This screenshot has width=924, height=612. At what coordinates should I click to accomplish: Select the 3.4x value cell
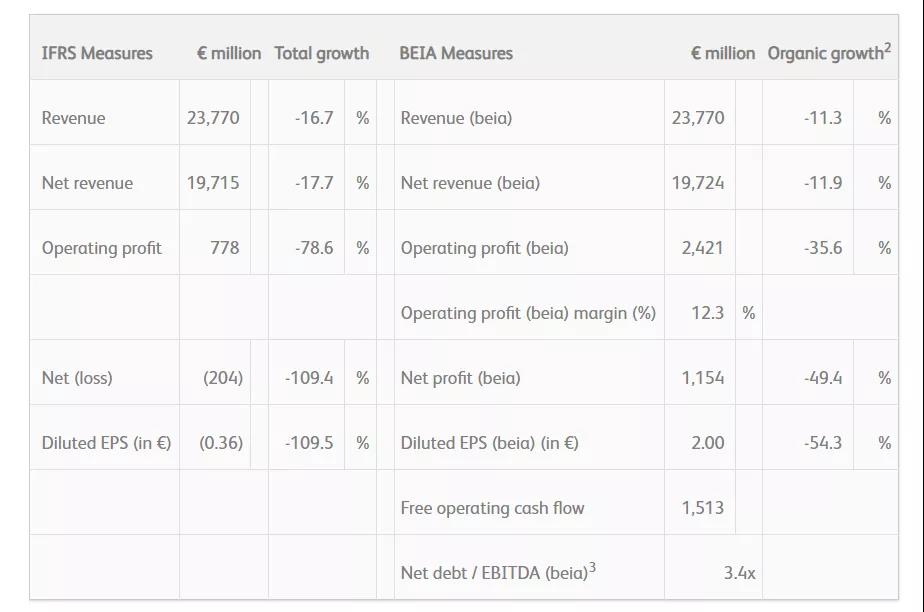click(x=739, y=573)
